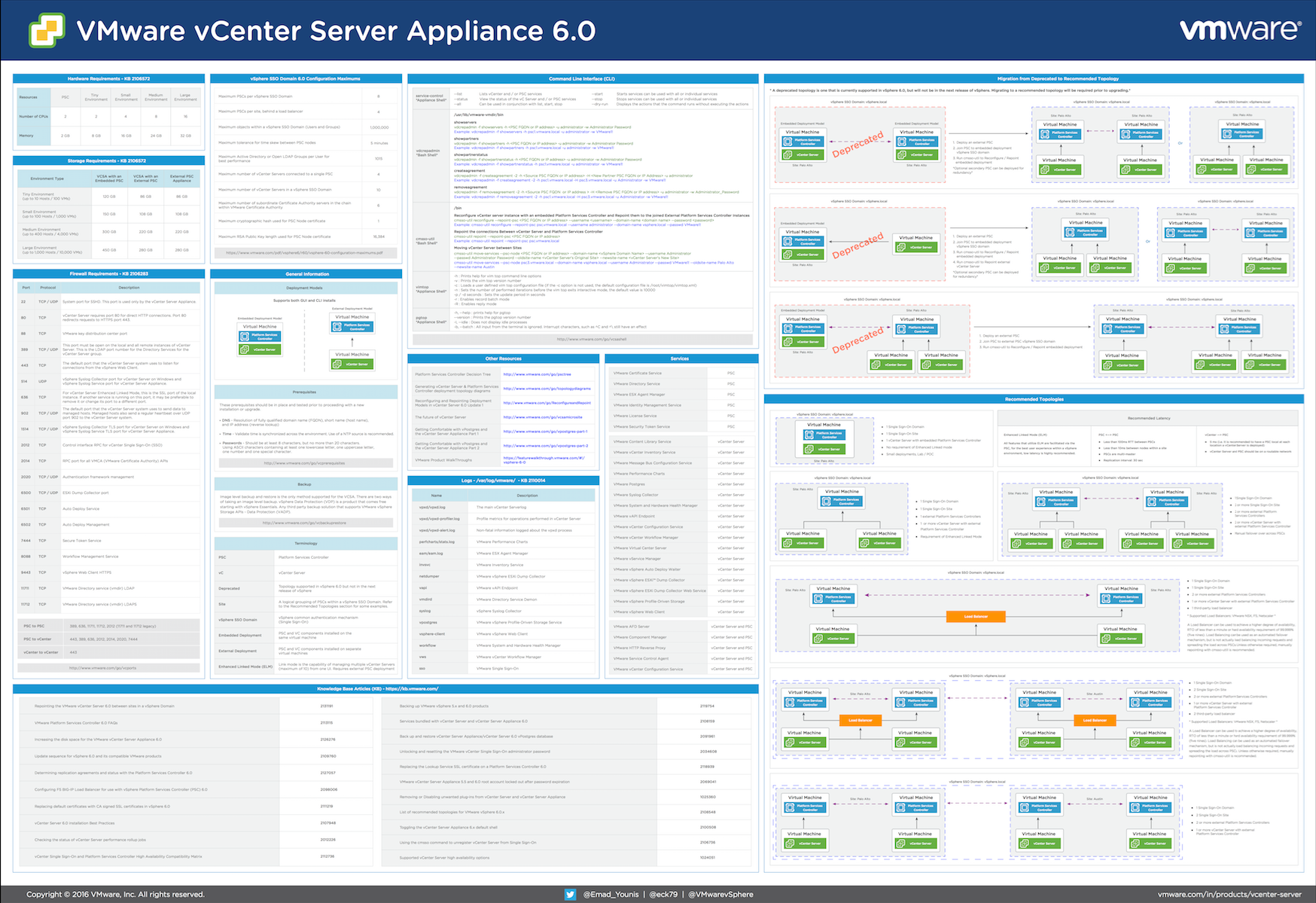
Task: Click the @eck79 Twitter handle
Action: (663, 894)
